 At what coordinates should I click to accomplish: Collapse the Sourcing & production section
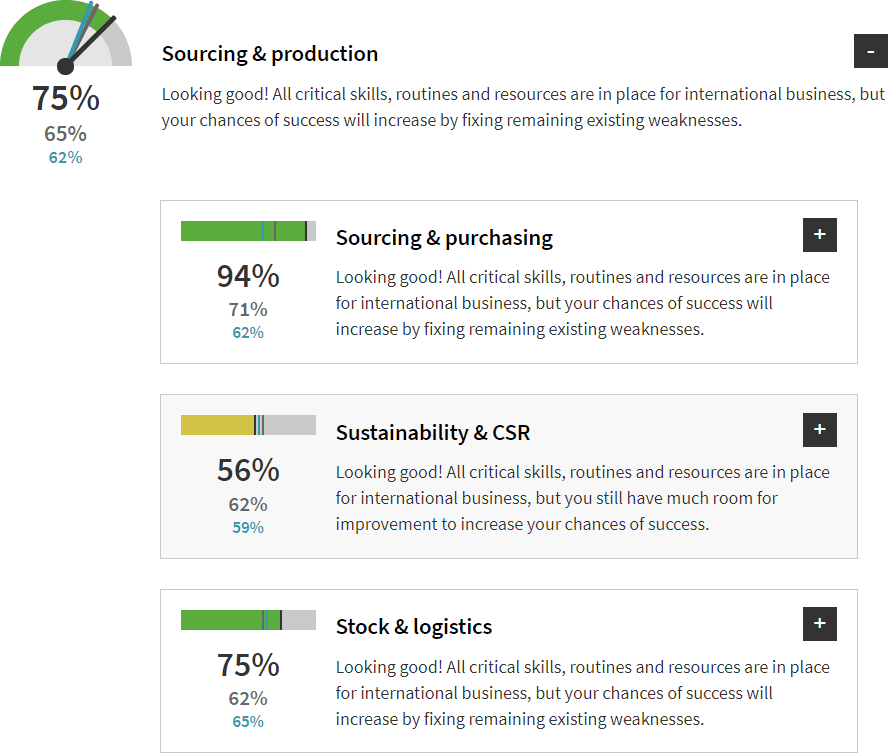[x=870, y=51]
